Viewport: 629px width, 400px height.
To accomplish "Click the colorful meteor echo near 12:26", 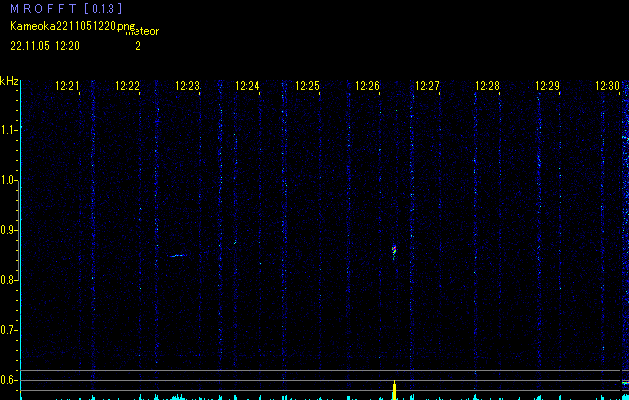I will coord(394,252).
